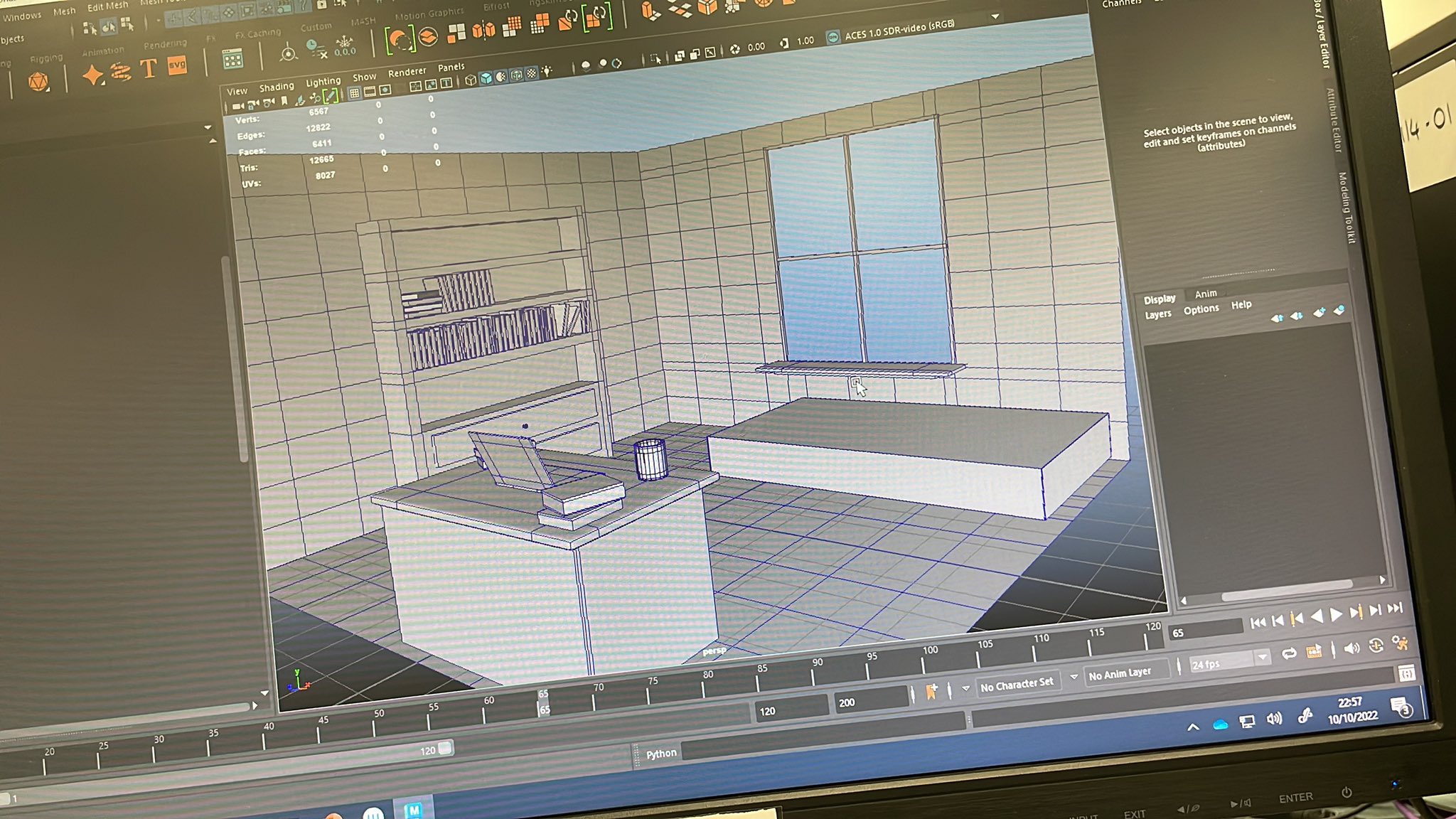Screen dimensions: 1456x819
Task: Open animation preferences running man icon
Action: [1400, 643]
